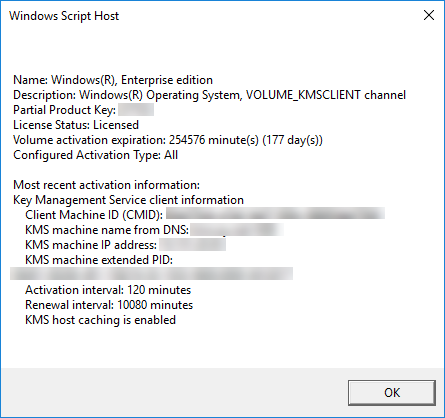Click the 'KMS machine IP address:' label
445x418 pixels.
pos(91,245)
